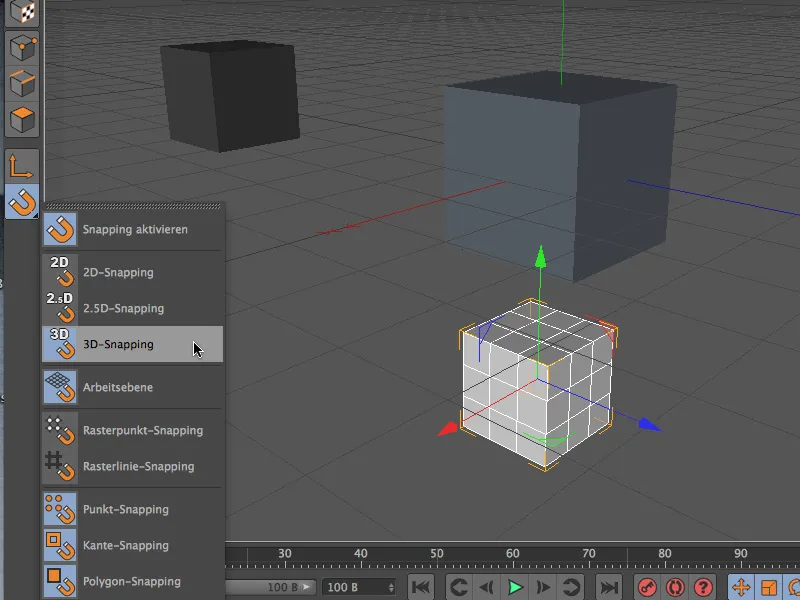Click the Axis mode L-shaped icon
This screenshot has height=600, width=800.
(x=22, y=166)
